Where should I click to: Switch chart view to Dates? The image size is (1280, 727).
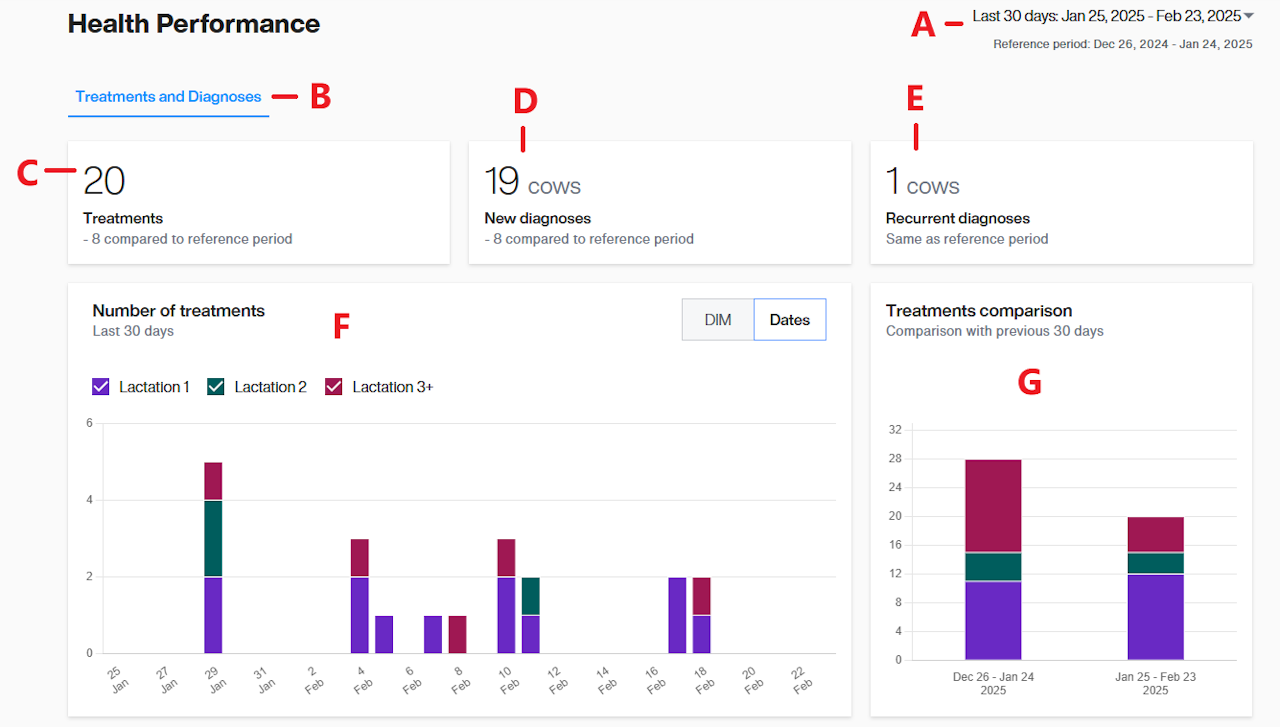789,320
